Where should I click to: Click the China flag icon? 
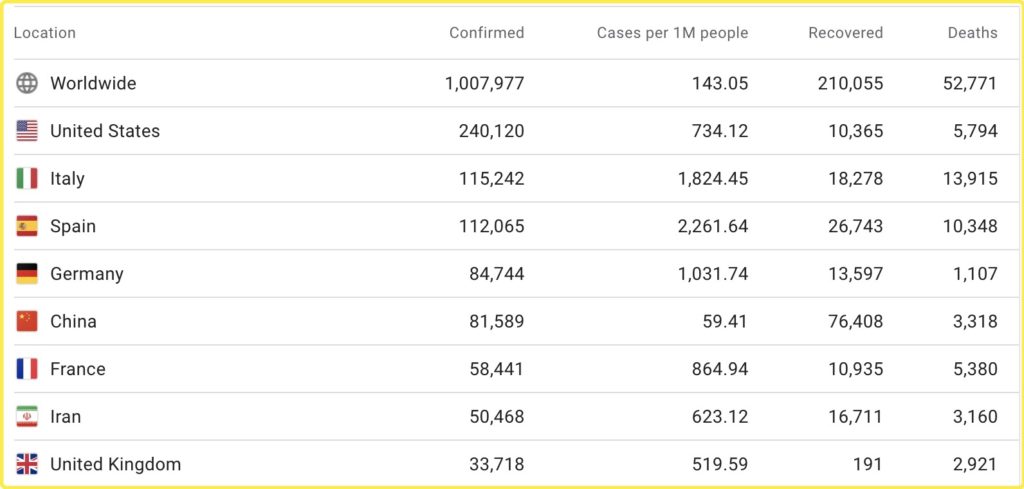tap(27, 321)
